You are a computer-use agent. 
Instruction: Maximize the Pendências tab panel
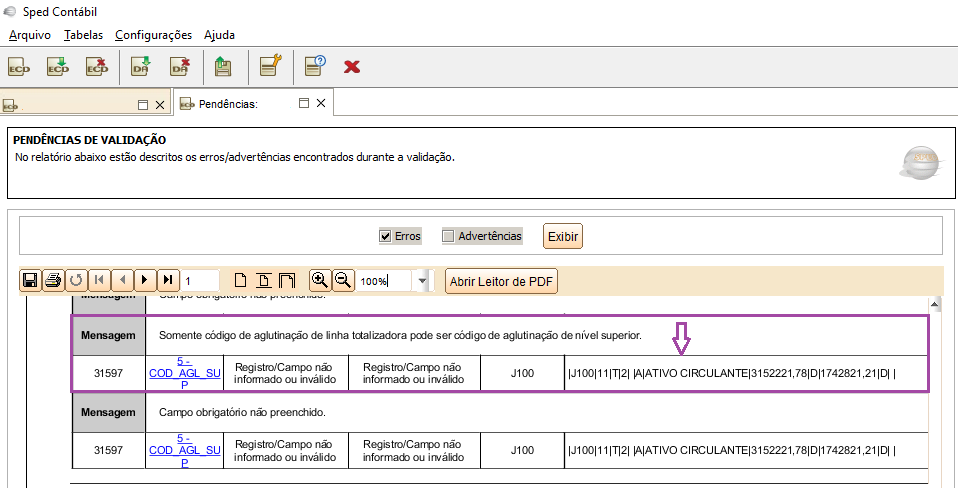coord(304,103)
